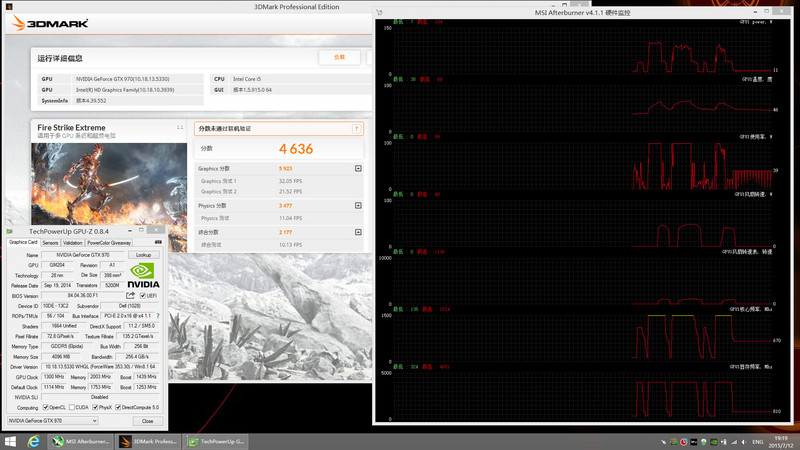Click the Memory Size 4096 MB field

coord(62,357)
